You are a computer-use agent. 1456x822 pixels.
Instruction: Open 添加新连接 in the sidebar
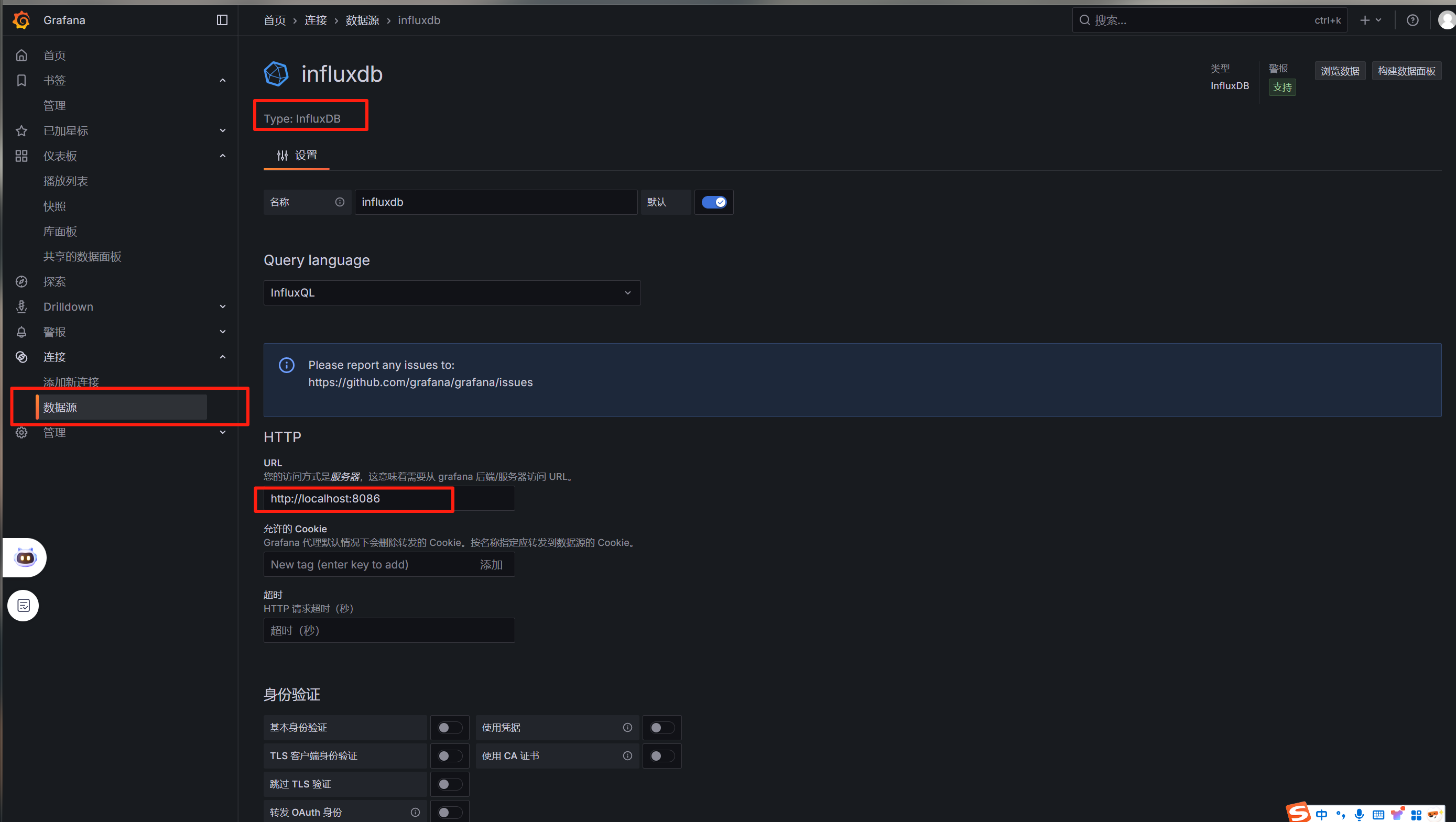pyautogui.click(x=71, y=382)
